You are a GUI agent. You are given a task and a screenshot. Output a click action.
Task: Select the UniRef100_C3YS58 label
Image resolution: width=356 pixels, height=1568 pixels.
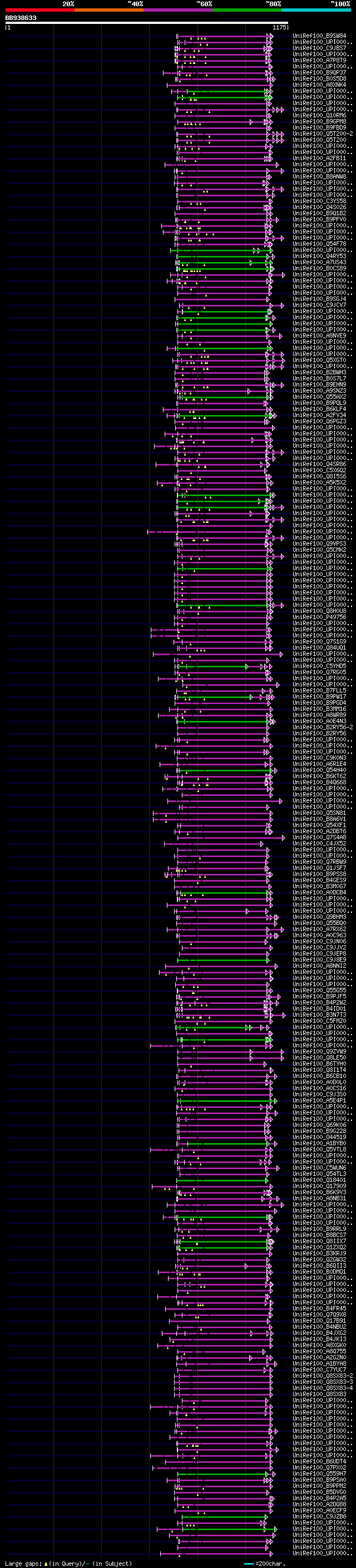319,201
